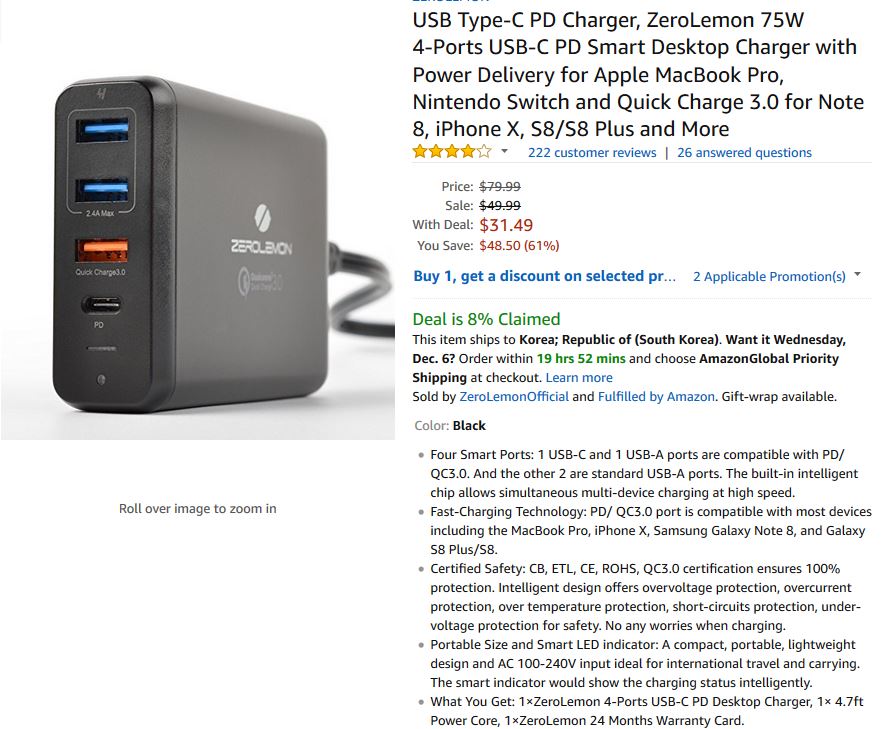The width and height of the screenshot is (889, 729).
Task: Open 26 answered questions link
Action: tap(744, 152)
